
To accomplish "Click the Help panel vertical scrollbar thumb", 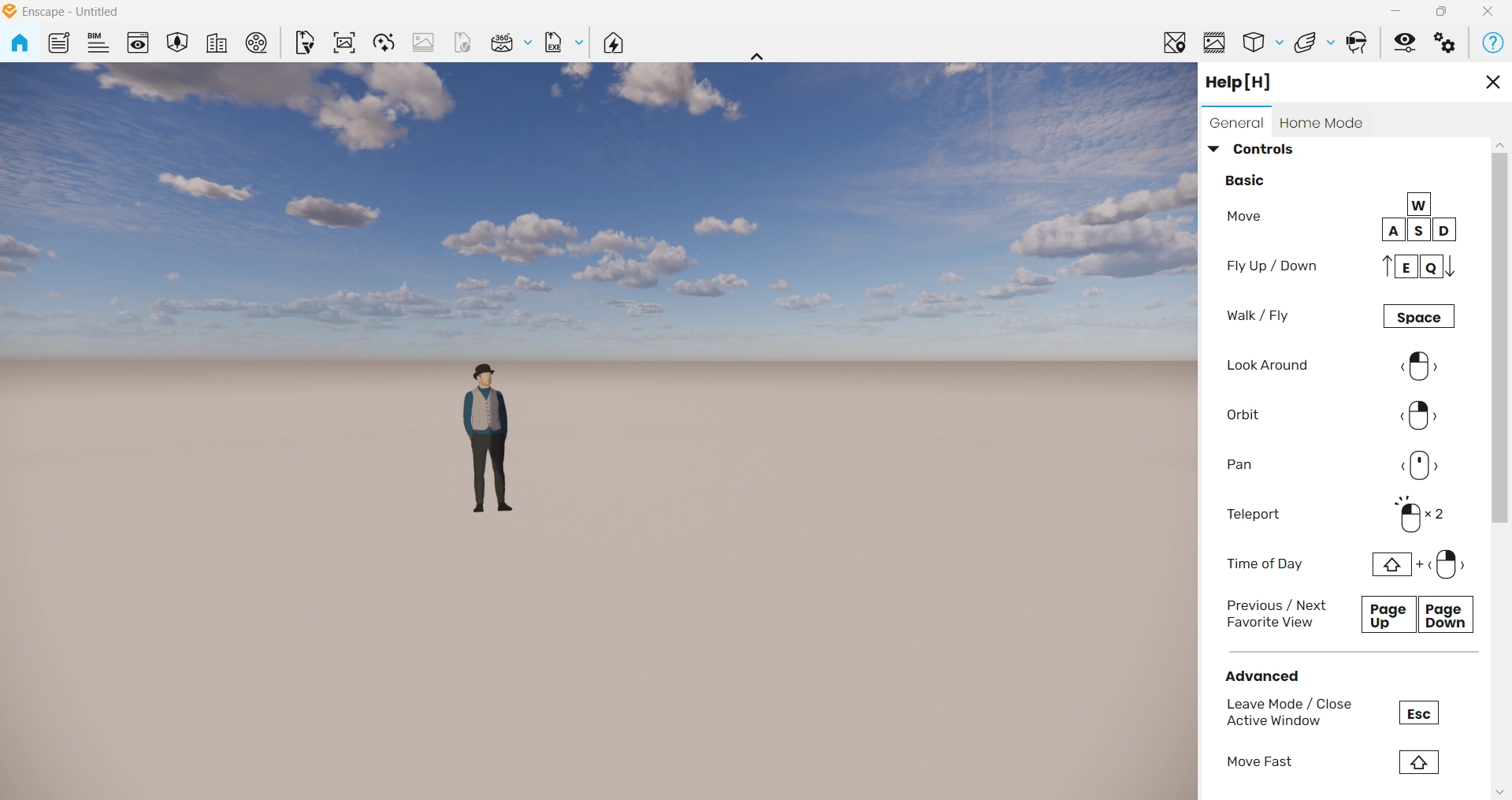I will pos(1499,337).
